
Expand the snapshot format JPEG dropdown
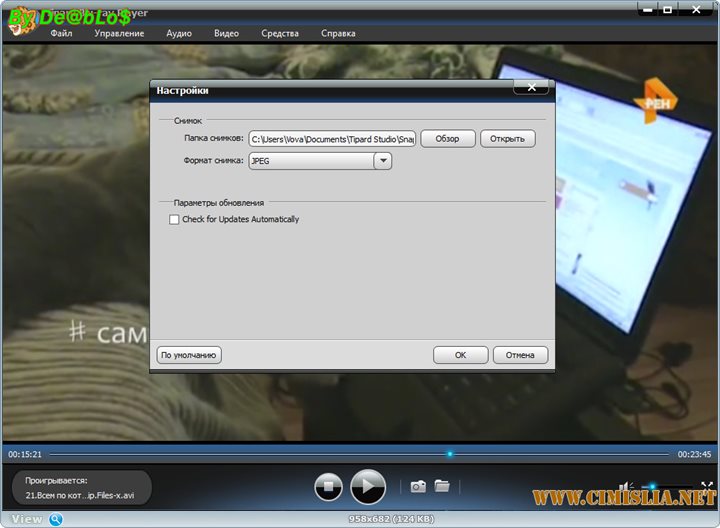click(383, 161)
